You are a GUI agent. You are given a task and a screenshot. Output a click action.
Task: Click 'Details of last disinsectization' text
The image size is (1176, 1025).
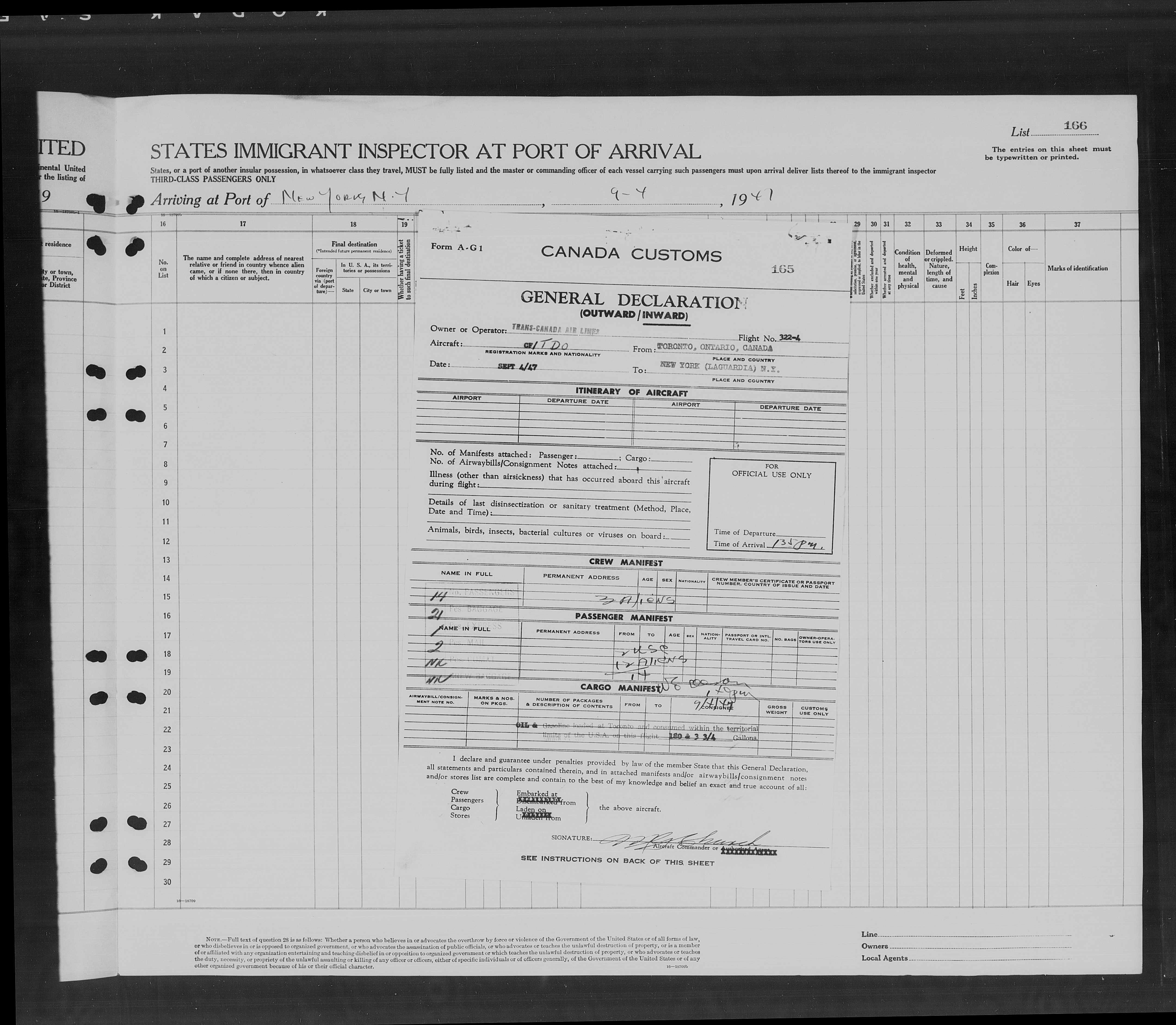(559, 509)
